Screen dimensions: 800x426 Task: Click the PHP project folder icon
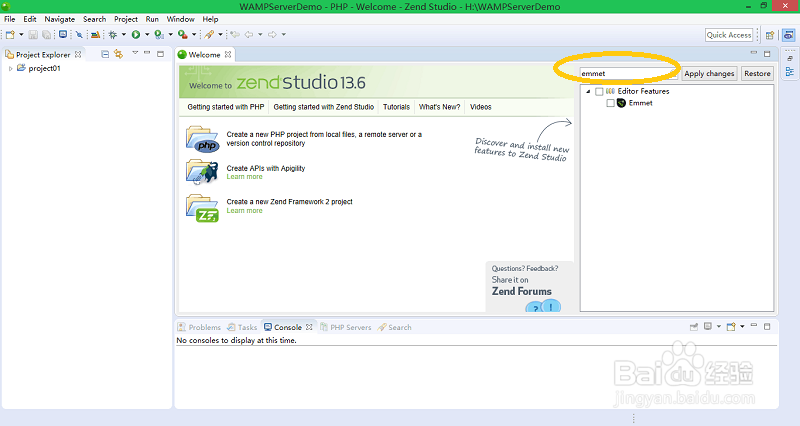(203, 139)
